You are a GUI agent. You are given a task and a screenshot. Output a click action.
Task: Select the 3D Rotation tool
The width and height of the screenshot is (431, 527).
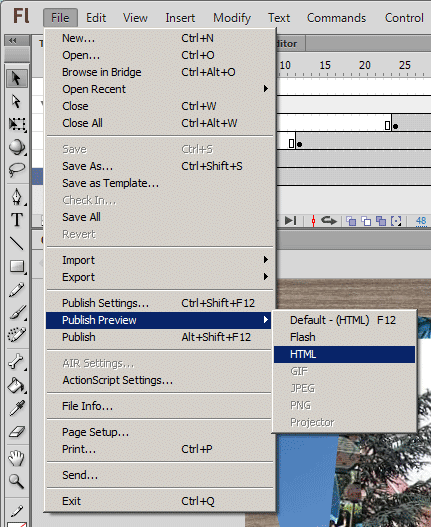(16, 147)
